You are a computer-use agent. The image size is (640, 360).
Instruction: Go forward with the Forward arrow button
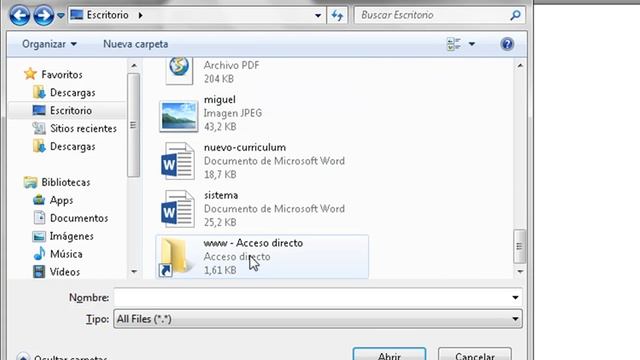coord(43,15)
